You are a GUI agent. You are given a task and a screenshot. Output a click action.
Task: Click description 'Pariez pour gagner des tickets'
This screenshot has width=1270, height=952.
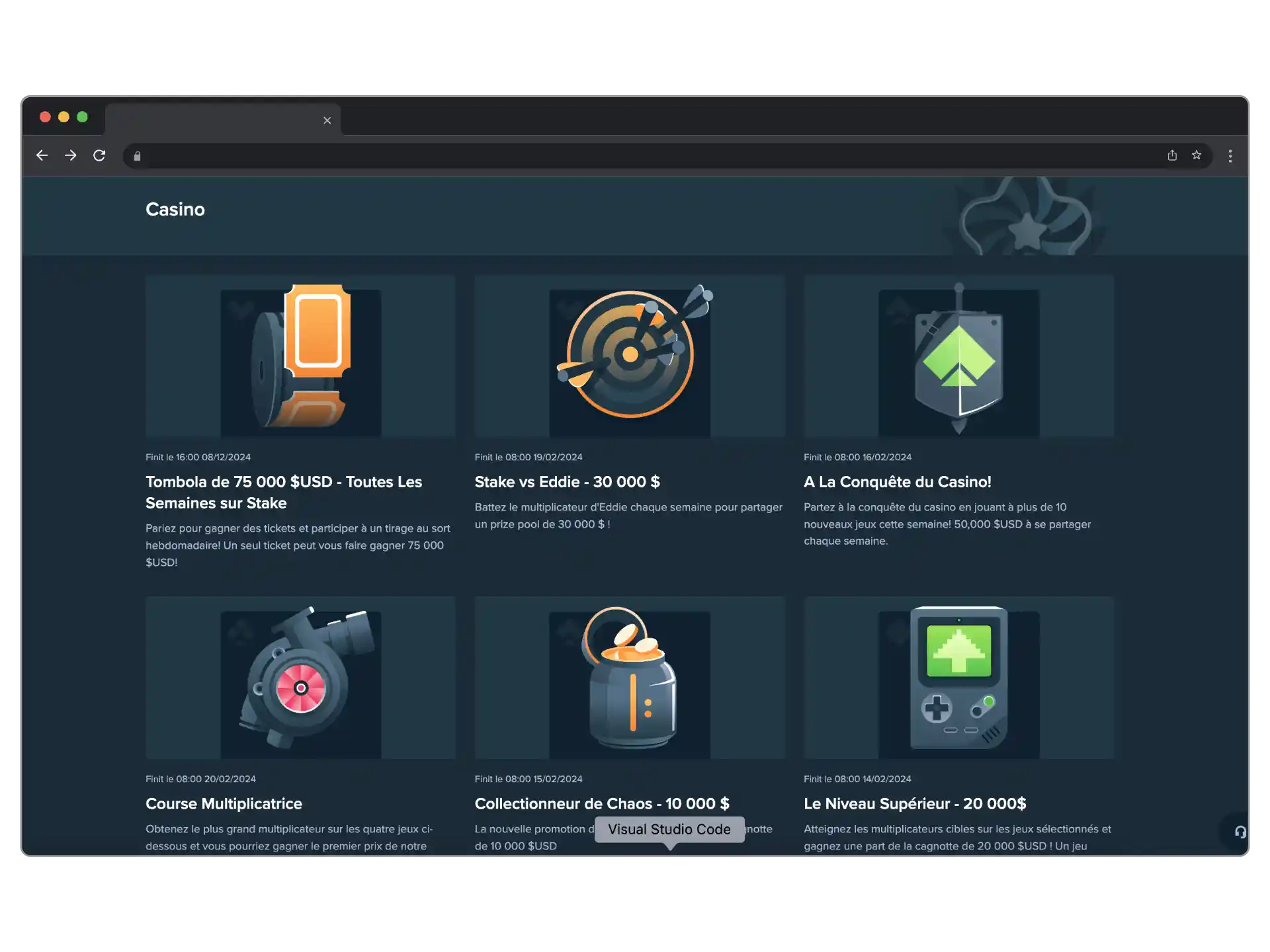[298, 545]
